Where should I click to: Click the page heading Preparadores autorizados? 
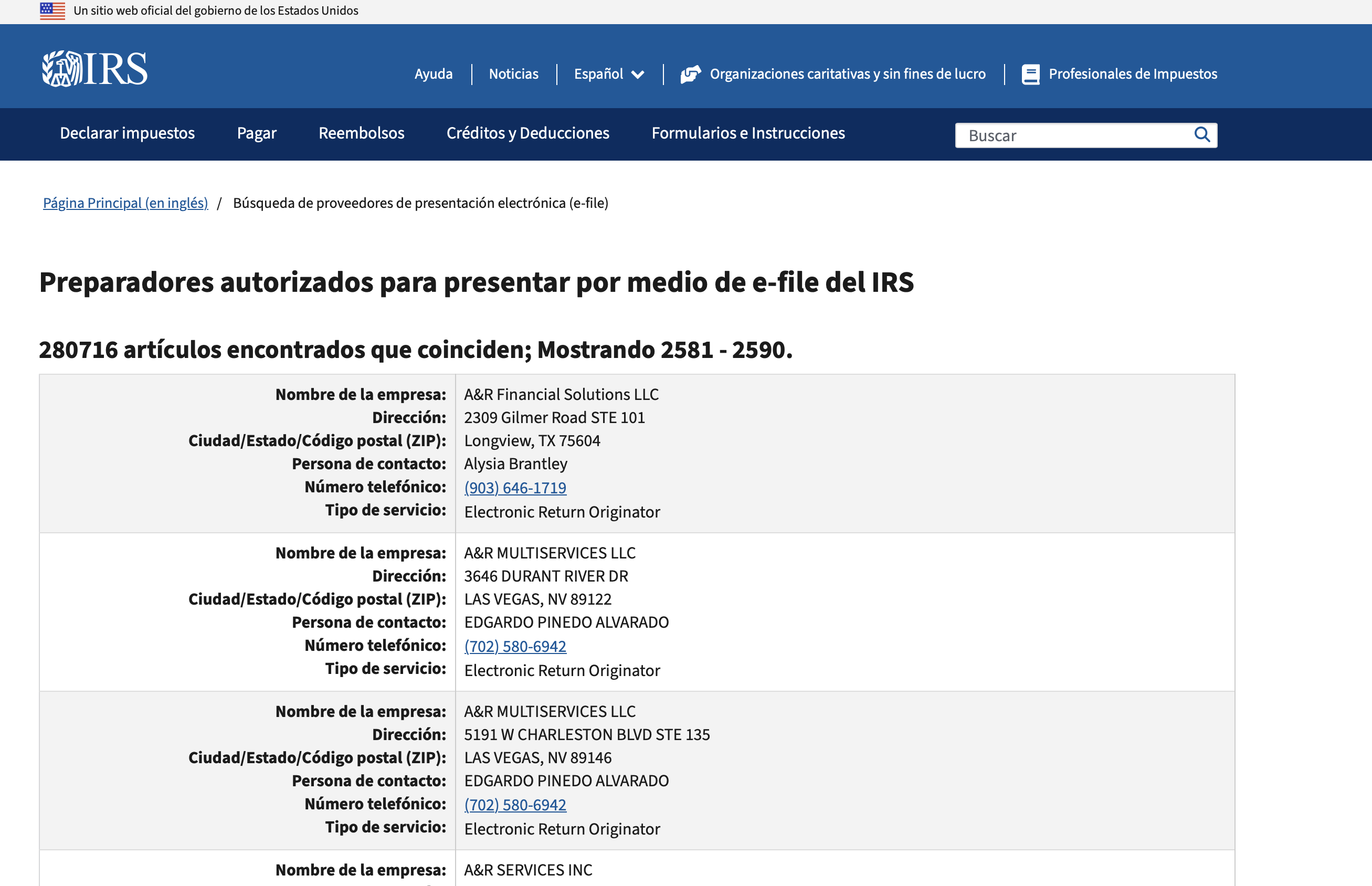coord(476,282)
